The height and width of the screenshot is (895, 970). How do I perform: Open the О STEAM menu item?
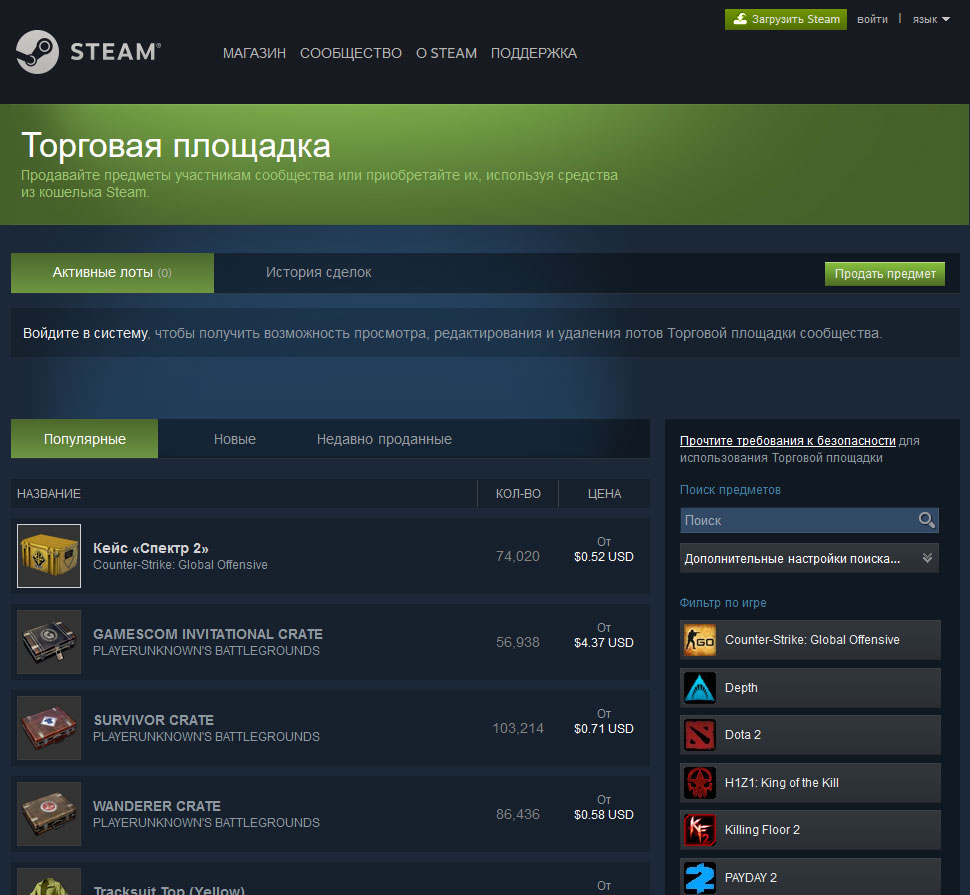446,53
